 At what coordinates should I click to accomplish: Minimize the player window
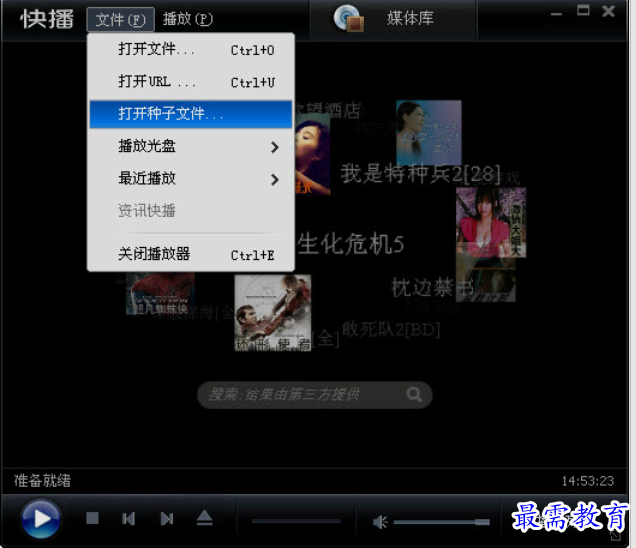point(556,13)
